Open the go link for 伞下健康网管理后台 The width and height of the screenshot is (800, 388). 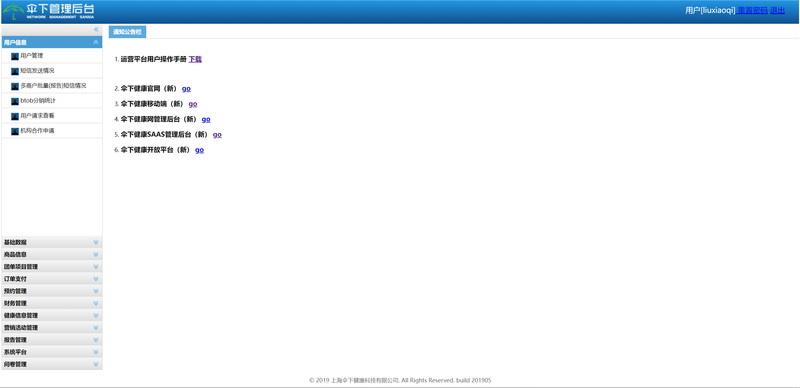point(206,119)
